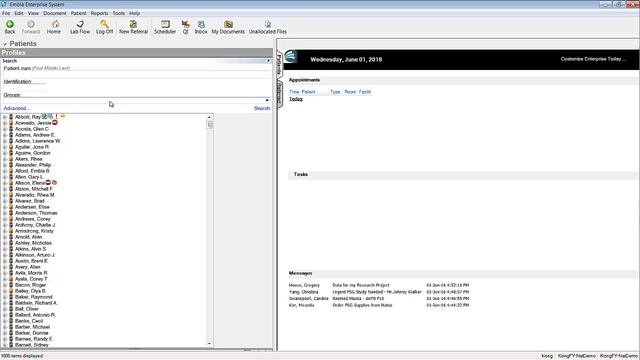Expand the Aguirre, Gordon tree node
This screenshot has height=360, width=640.
5,153
